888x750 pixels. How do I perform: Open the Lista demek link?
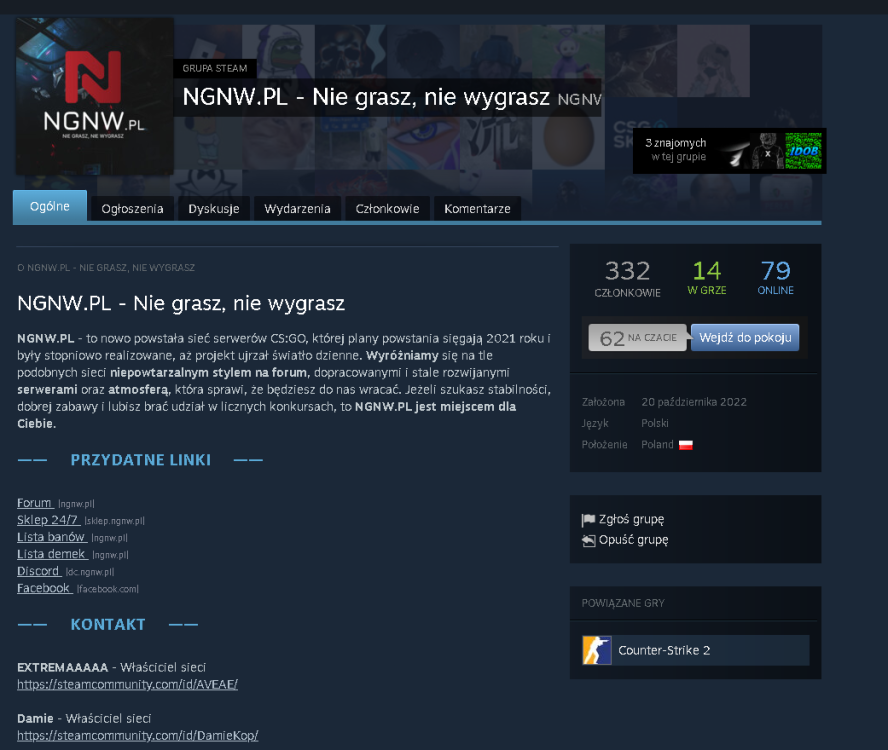(x=52, y=554)
